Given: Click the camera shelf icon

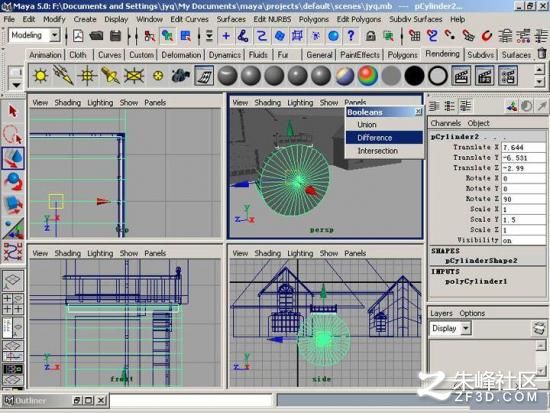Looking at the screenshot, I should coord(181,75).
